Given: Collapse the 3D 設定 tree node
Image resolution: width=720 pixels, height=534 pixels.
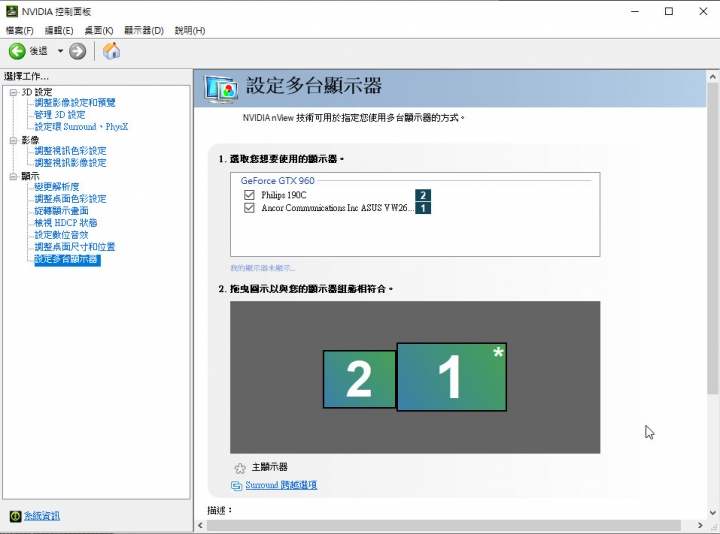Looking at the screenshot, I should point(13,92).
